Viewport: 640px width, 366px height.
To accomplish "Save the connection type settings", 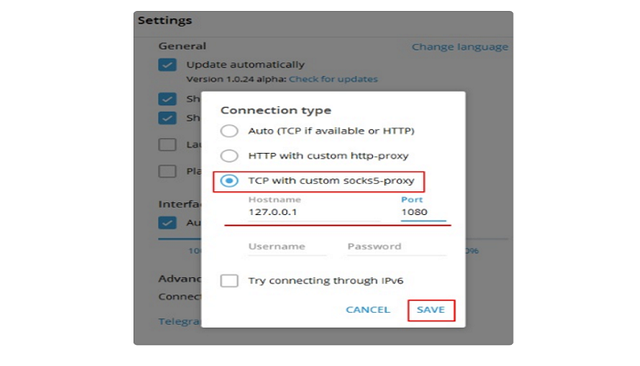I will point(431,310).
